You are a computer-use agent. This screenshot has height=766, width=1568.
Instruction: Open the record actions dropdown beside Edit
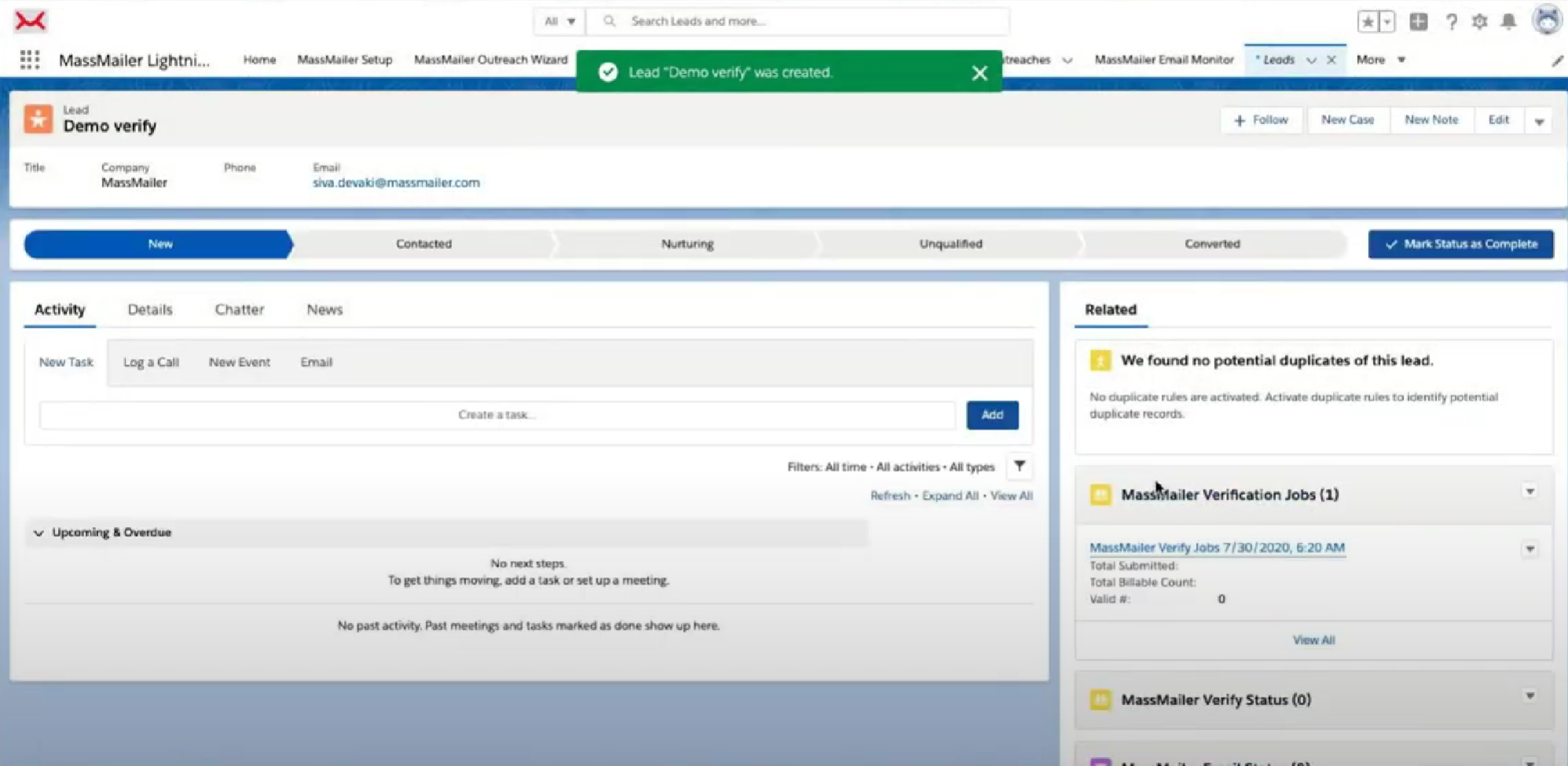pos(1539,121)
